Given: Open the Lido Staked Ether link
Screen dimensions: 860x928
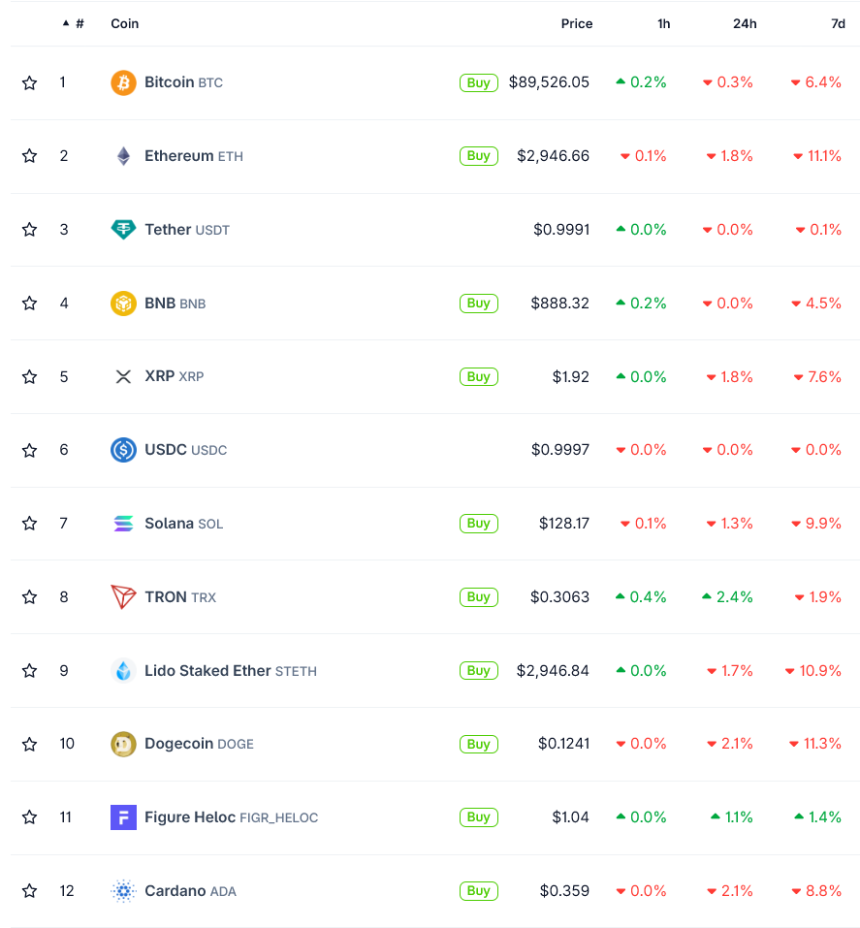Looking at the screenshot, I should [x=208, y=671].
